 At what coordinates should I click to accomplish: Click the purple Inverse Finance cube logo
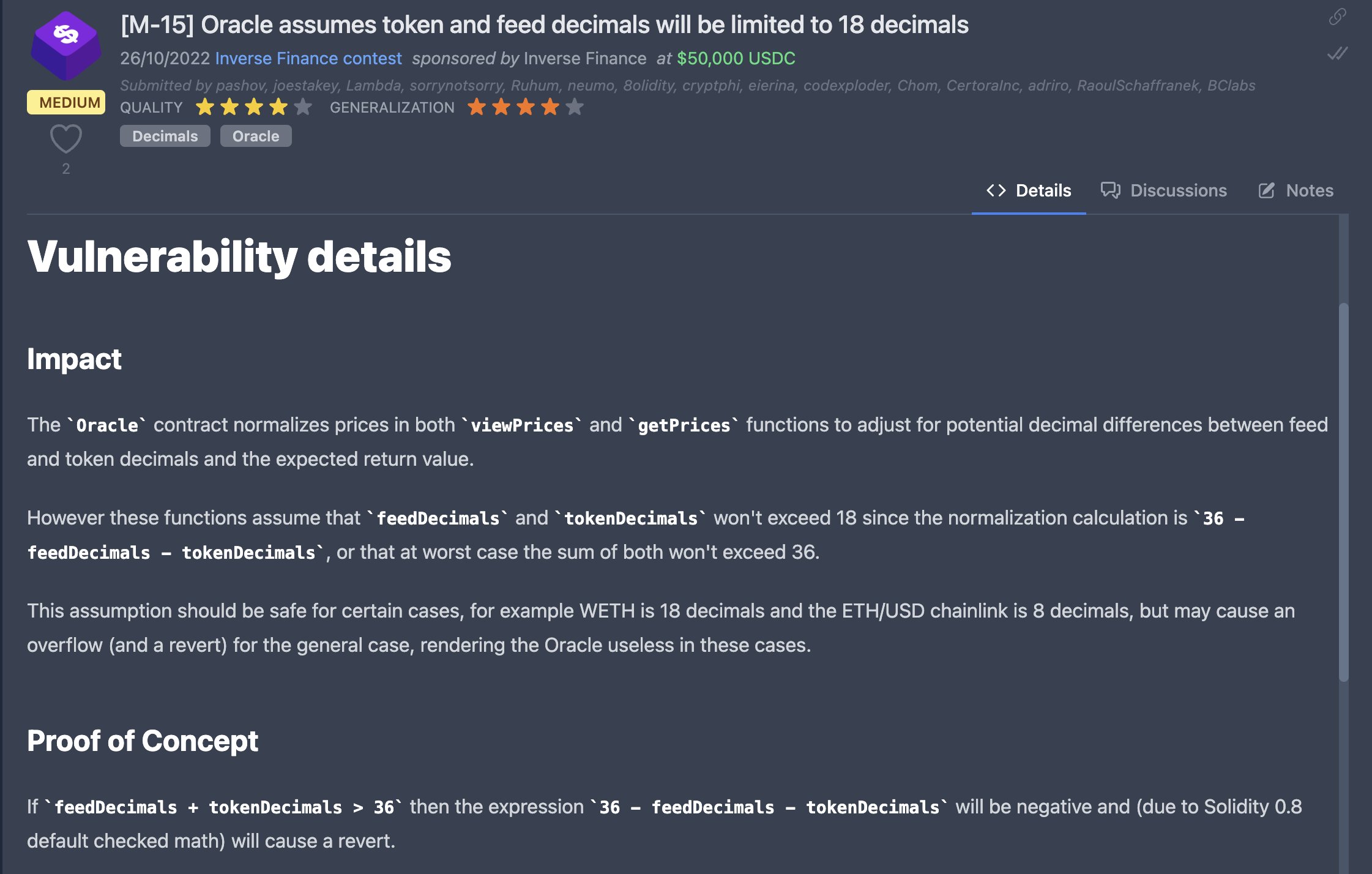[x=66, y=46]
